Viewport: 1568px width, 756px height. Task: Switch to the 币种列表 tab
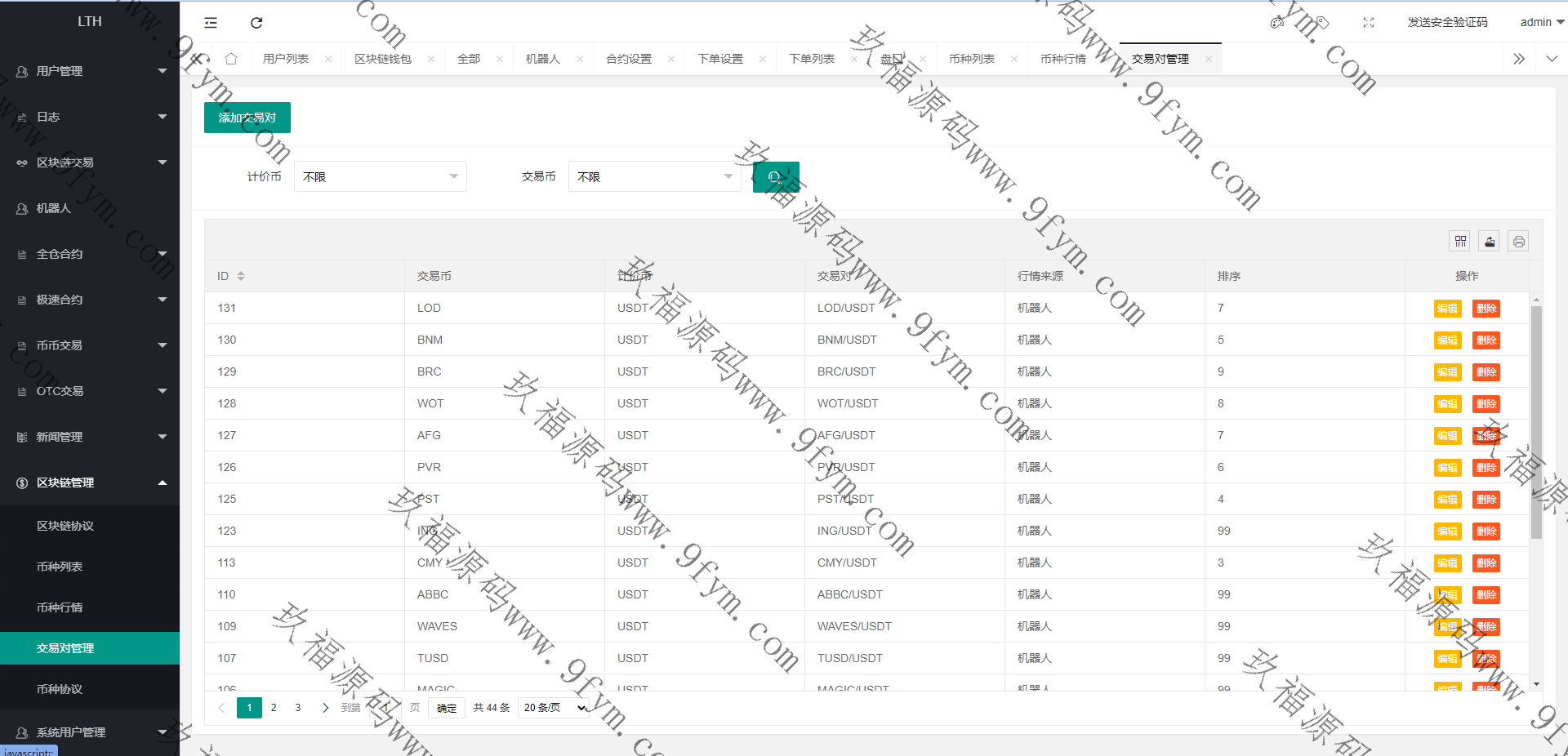coord(972,59)
